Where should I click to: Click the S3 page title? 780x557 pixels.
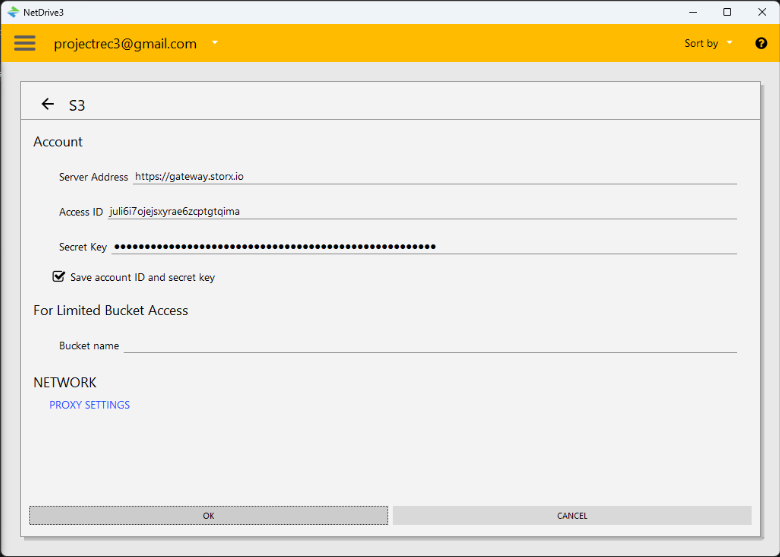tap(77, 105)
